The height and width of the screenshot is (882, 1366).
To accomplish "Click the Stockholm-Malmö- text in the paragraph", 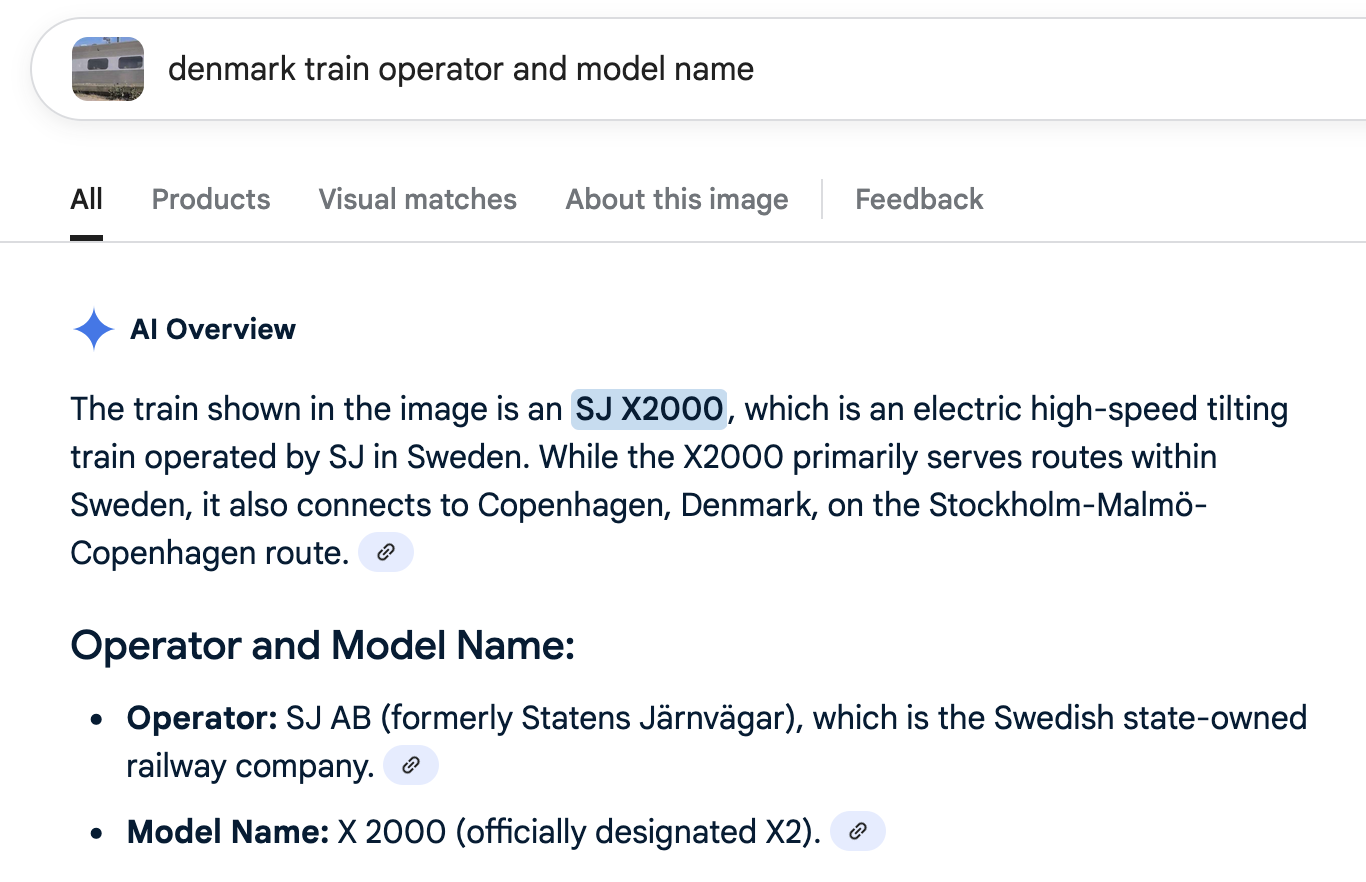I will (1068, 505).
